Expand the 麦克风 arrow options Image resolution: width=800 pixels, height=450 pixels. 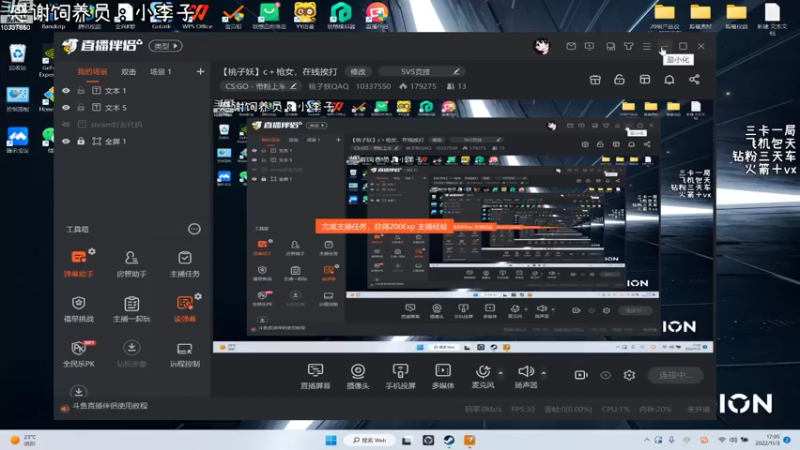[501, 373]
